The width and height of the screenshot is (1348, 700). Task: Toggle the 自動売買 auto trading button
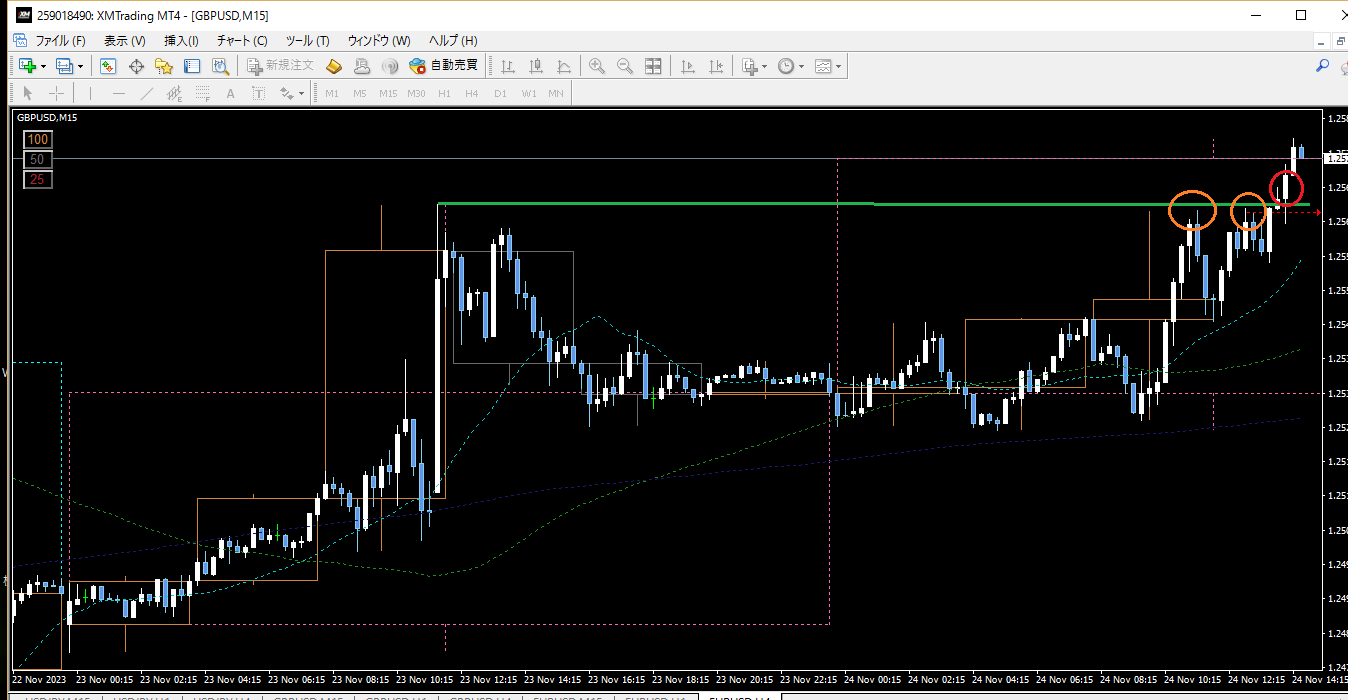pyautogui.click(x=445, y=66)
